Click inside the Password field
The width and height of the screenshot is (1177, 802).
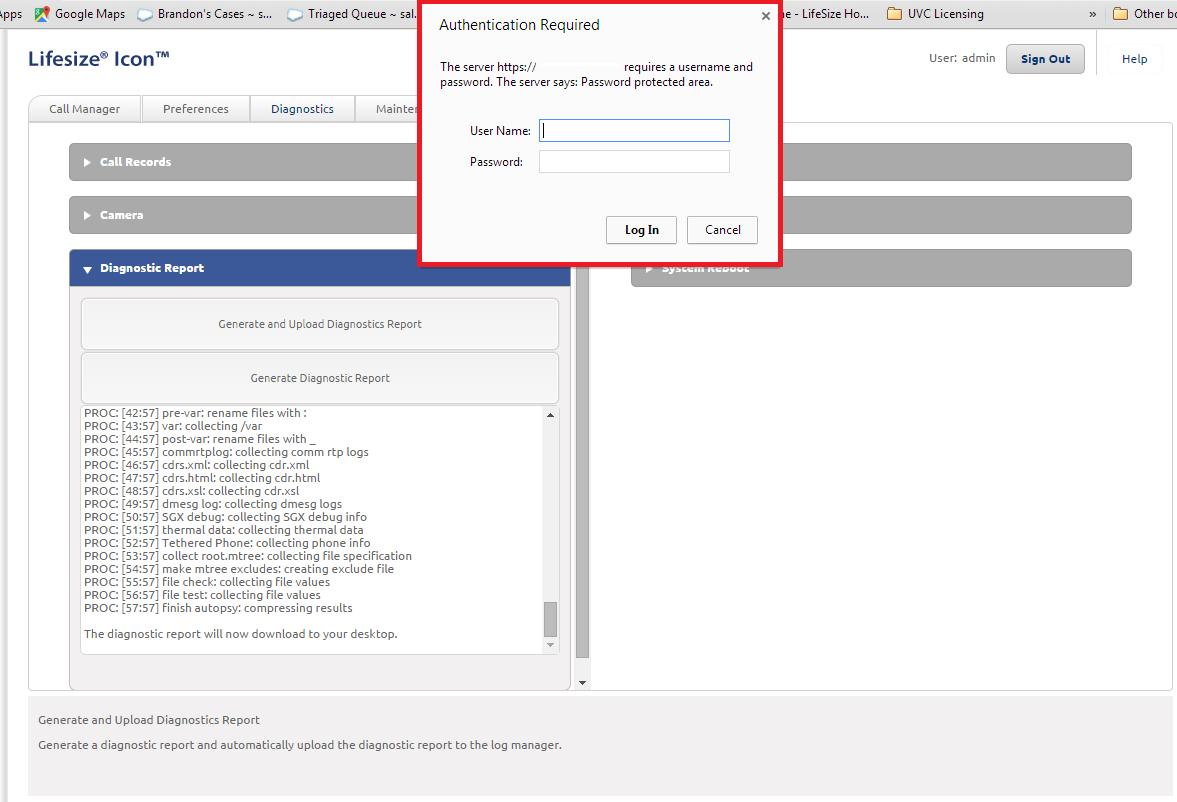pyautogui.click(x=634, y=161)
